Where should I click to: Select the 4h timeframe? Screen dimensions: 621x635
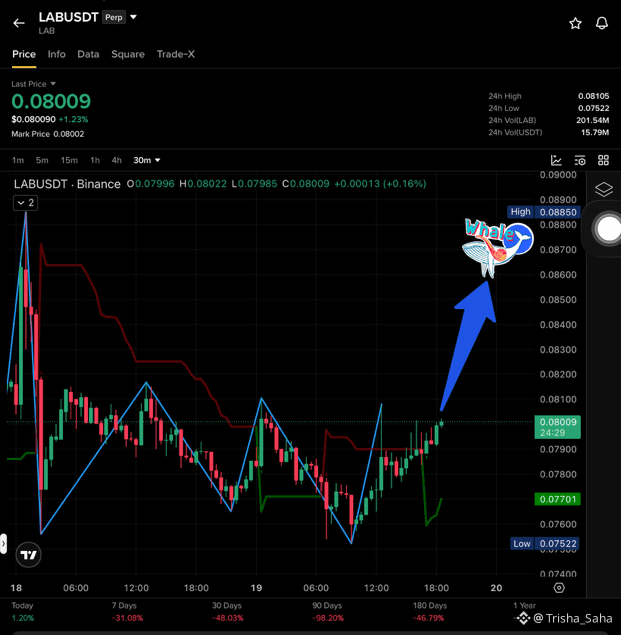(x=116, y=160)
